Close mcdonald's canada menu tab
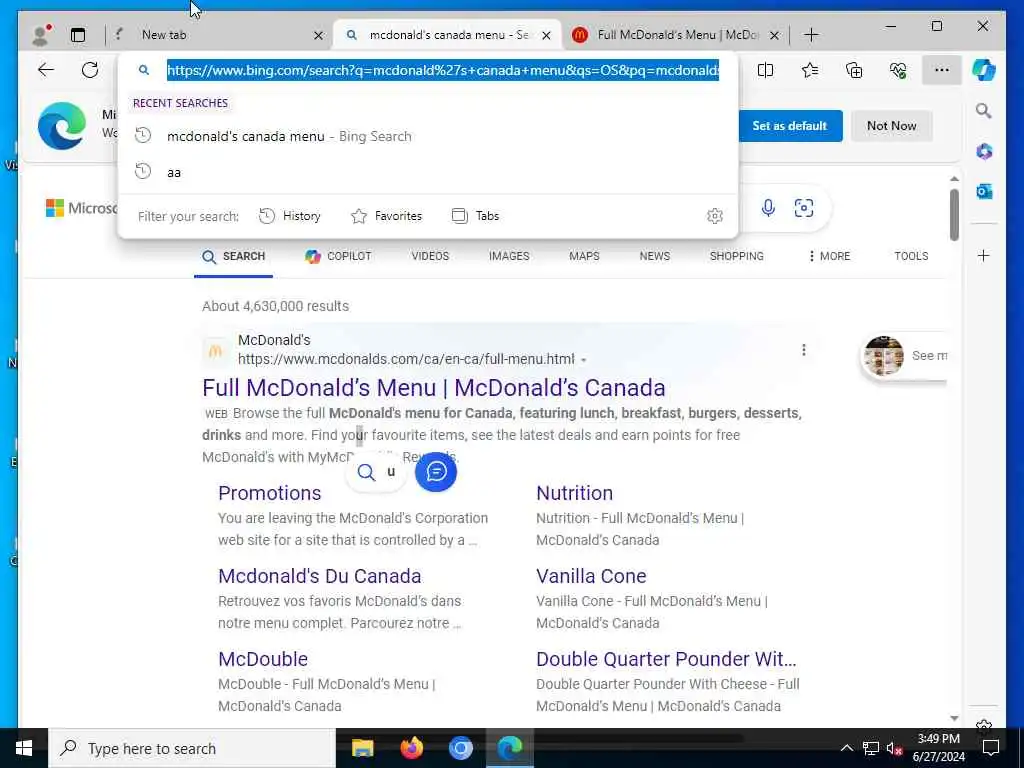 (547, 35)
